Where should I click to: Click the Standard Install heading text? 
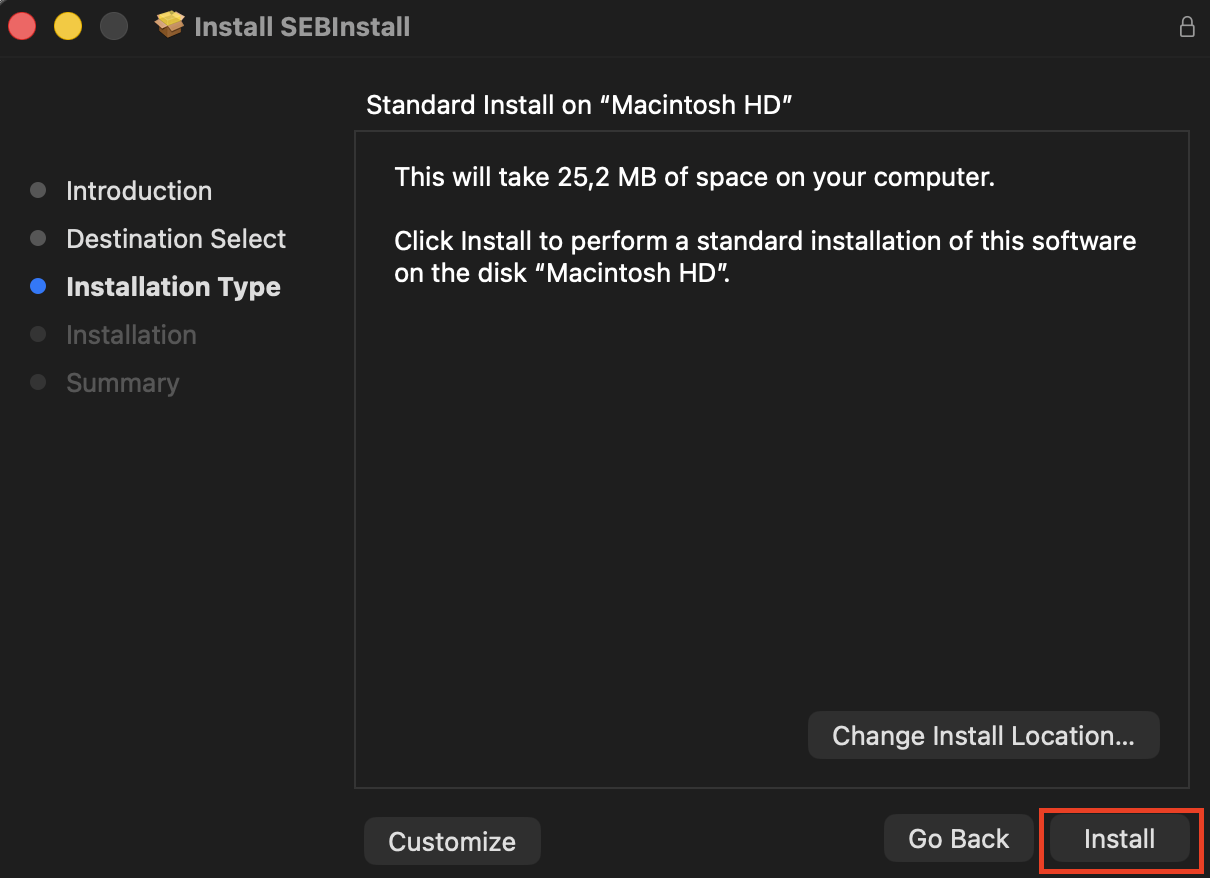point(579,105)
